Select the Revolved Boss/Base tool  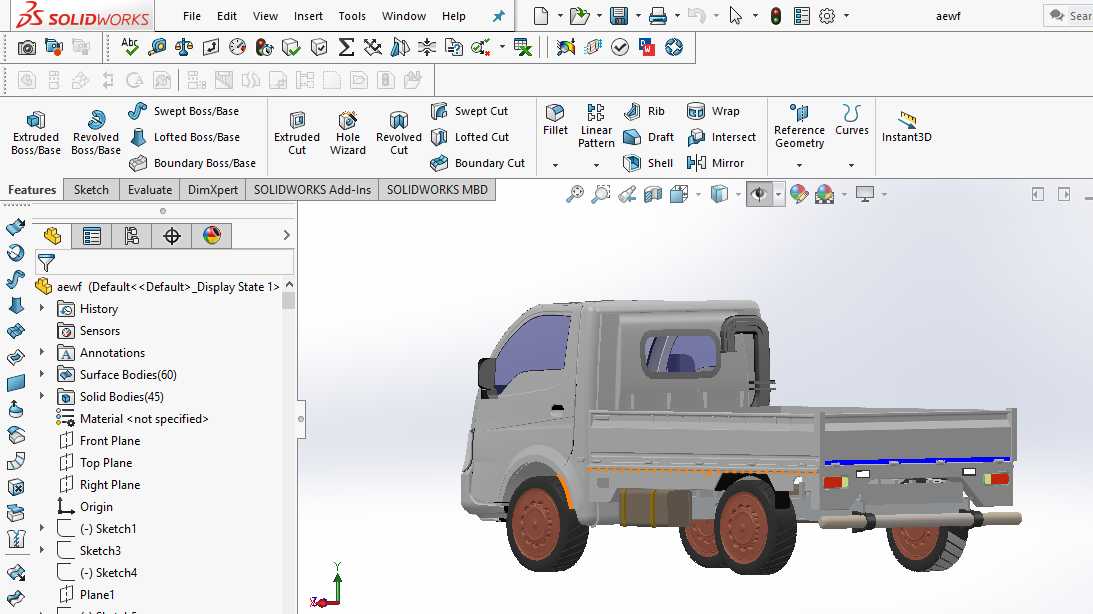[95, 132]
